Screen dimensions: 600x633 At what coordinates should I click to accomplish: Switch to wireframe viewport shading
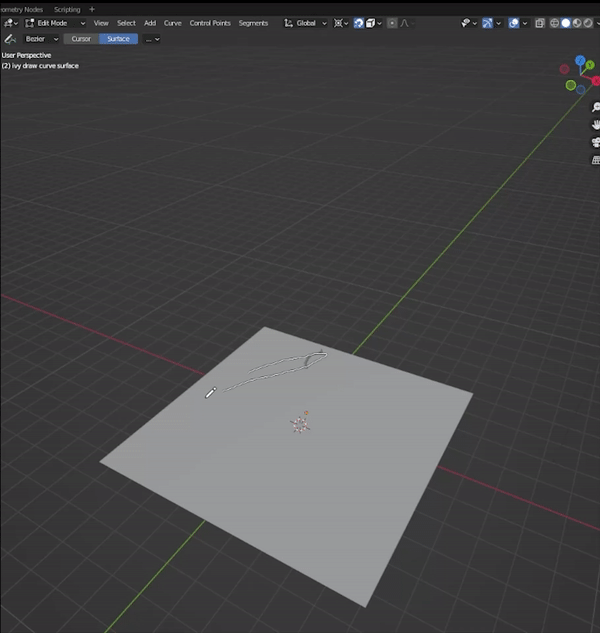click(555, 23)
